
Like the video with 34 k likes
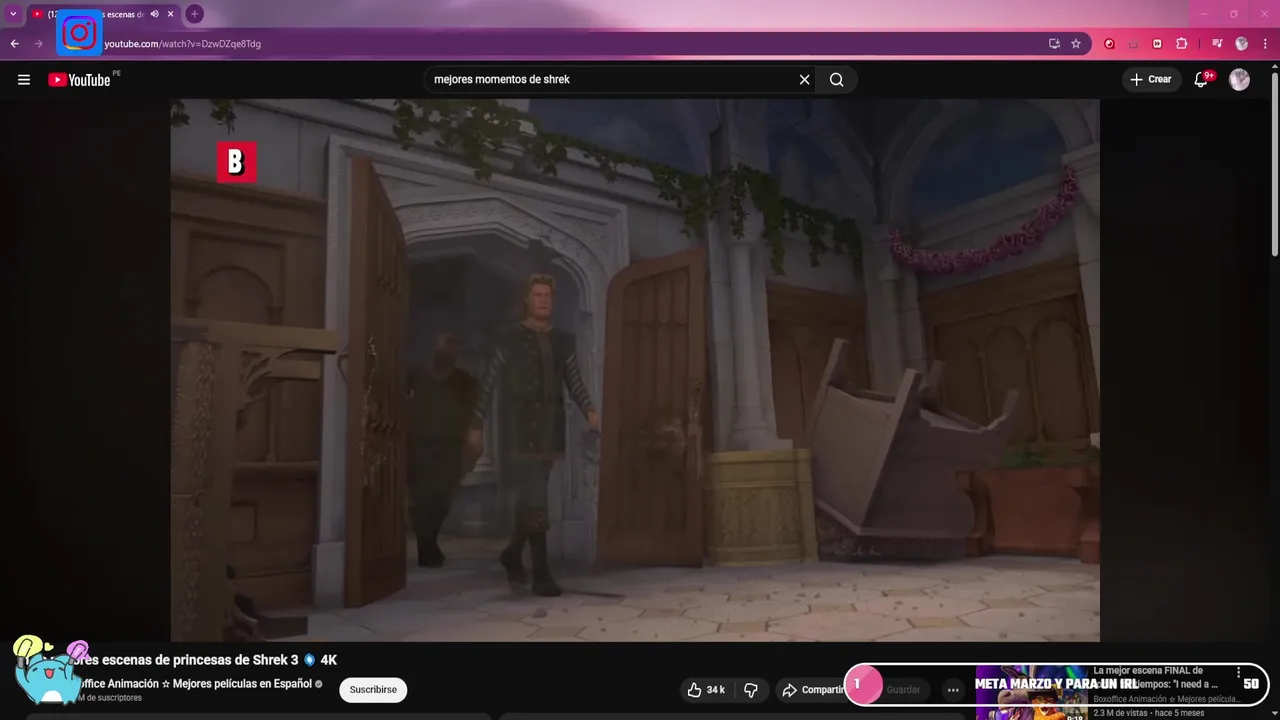click(706, 690)
